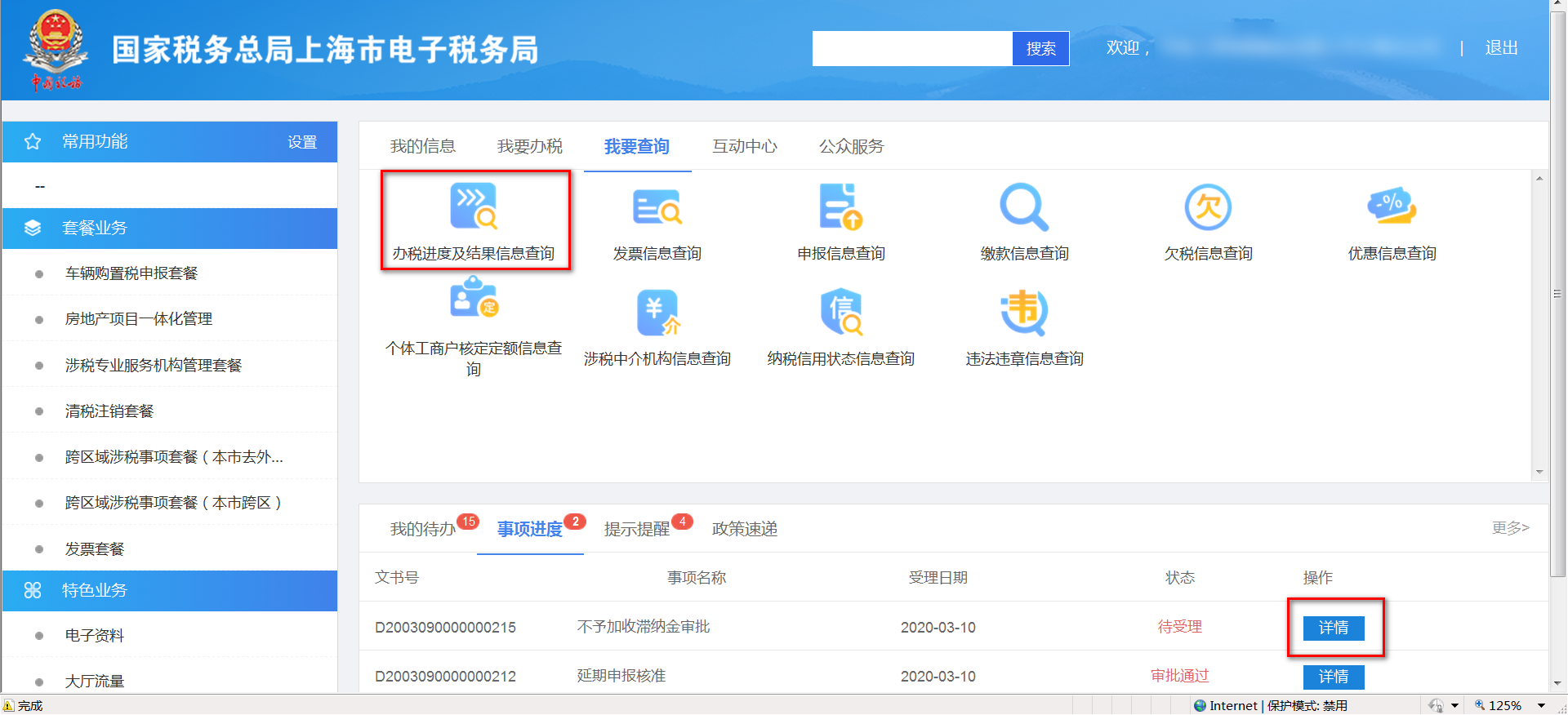Open 缴款信息查询 magnifier icon
Screen dimensions: 1568x715
coord(1024,207)
